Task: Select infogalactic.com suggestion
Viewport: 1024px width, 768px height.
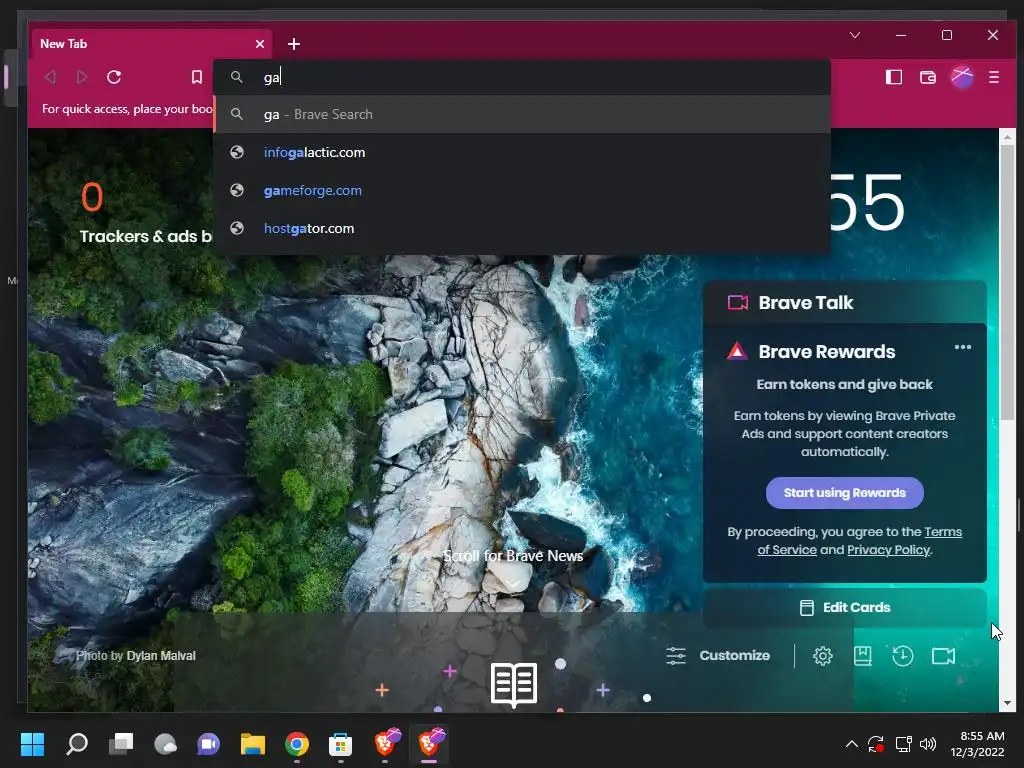Action: pyautogui.click(x=522, y=152)
